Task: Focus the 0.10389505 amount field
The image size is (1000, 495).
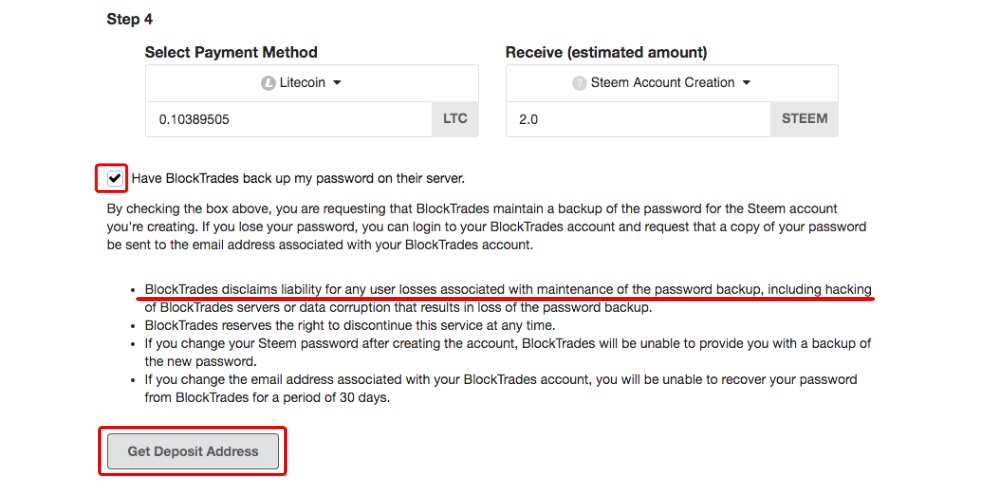Action: [289, 119]
